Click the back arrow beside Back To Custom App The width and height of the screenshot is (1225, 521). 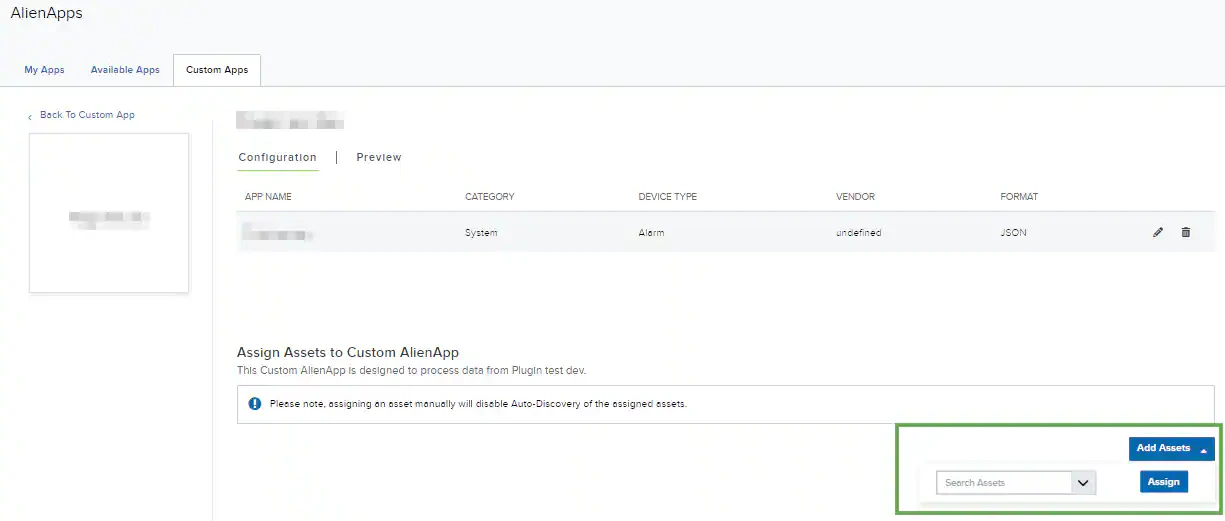click(30, 116)
